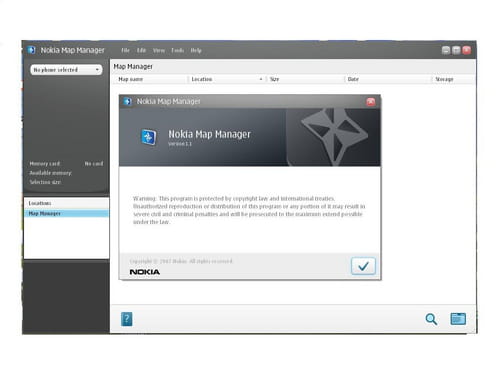This screenshot has width=500, height=375.
Task: Expand the 'No phone selected' dropdown
Action: (66, 70)
